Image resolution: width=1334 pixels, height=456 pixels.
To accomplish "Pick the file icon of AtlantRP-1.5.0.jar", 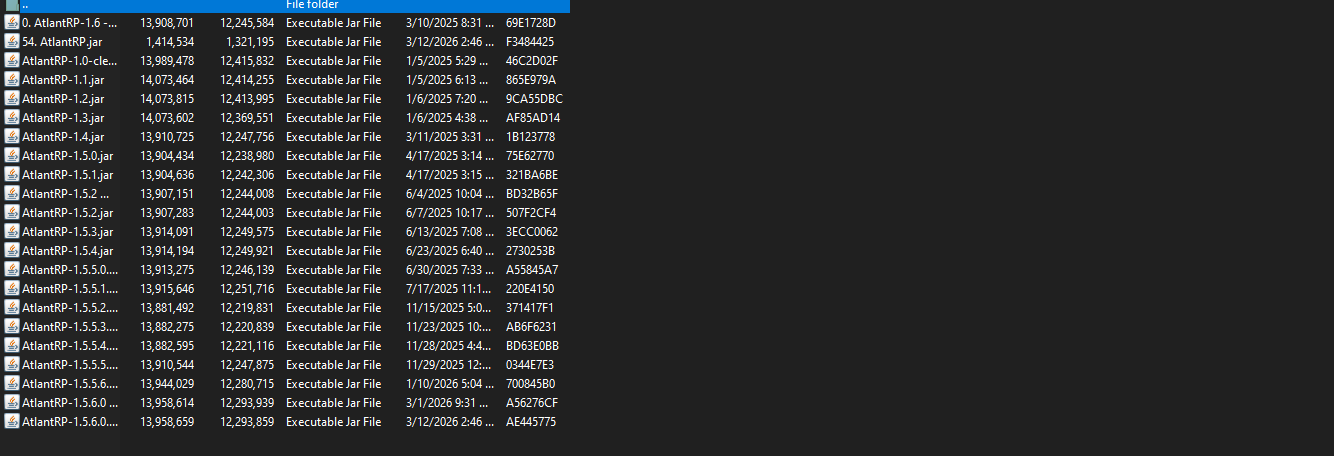I will (x=12, y=155).
